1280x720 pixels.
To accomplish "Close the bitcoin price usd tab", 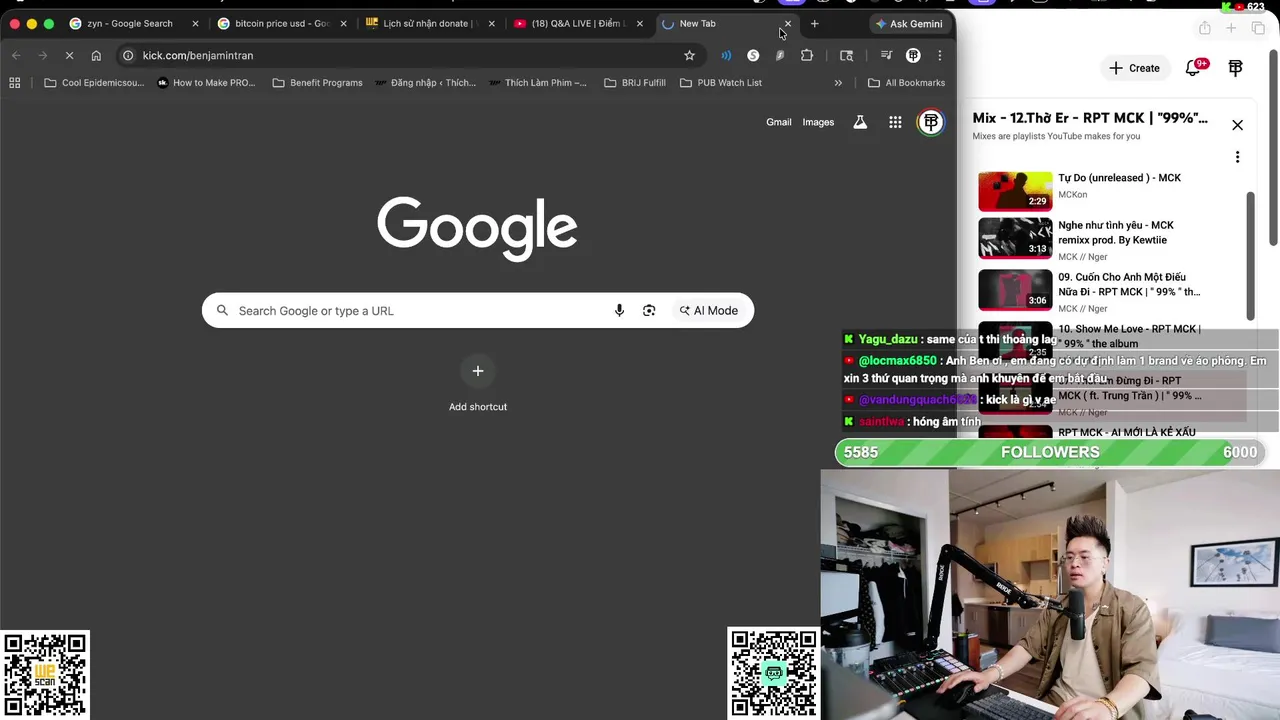I will click(x=343, y=23).
